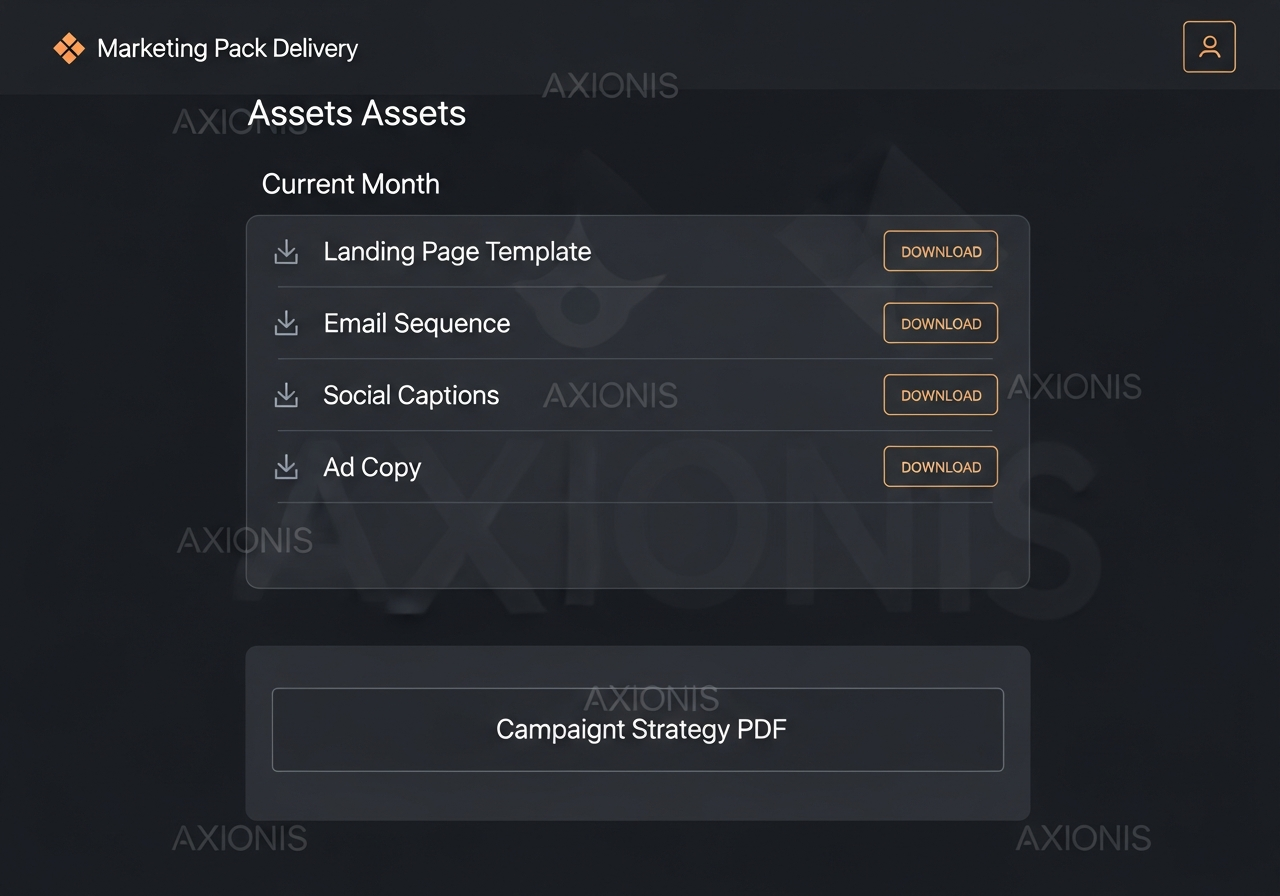
Task: Click the Marketing Pack Delivery header text
Action: click(226, 48)
